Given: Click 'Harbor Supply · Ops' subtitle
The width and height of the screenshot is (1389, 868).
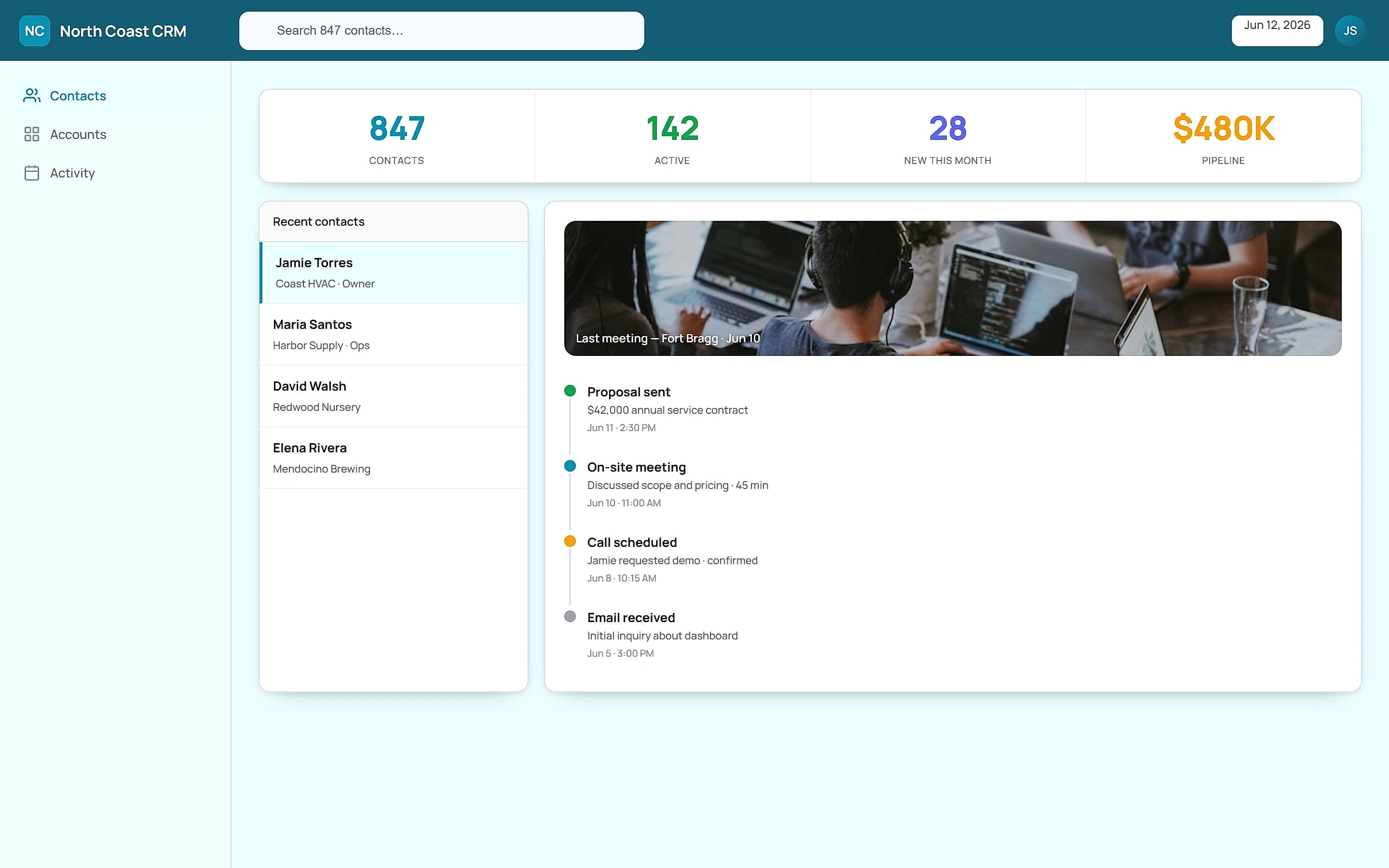Looking at the screenshot, I should [321, 346].
